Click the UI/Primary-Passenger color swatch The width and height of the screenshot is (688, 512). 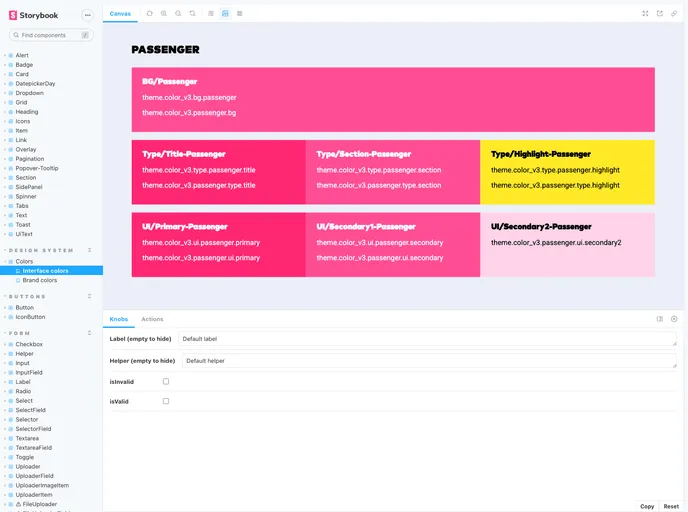(219, 245)
